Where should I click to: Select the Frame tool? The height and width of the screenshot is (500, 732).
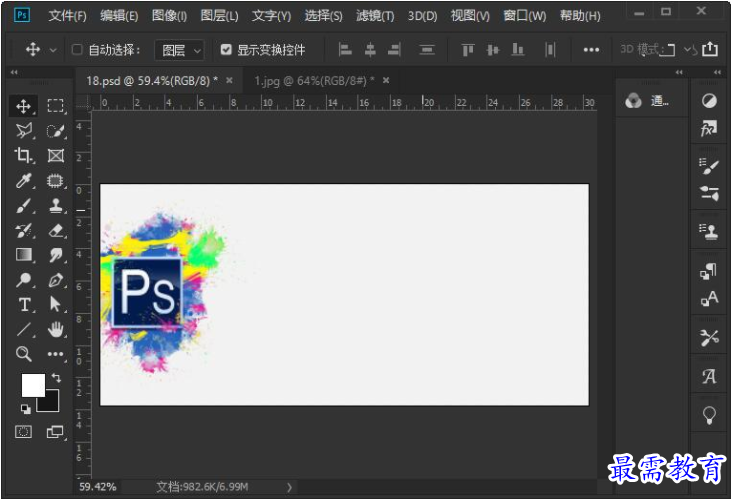pyautogui.click(x=56, y=155)
